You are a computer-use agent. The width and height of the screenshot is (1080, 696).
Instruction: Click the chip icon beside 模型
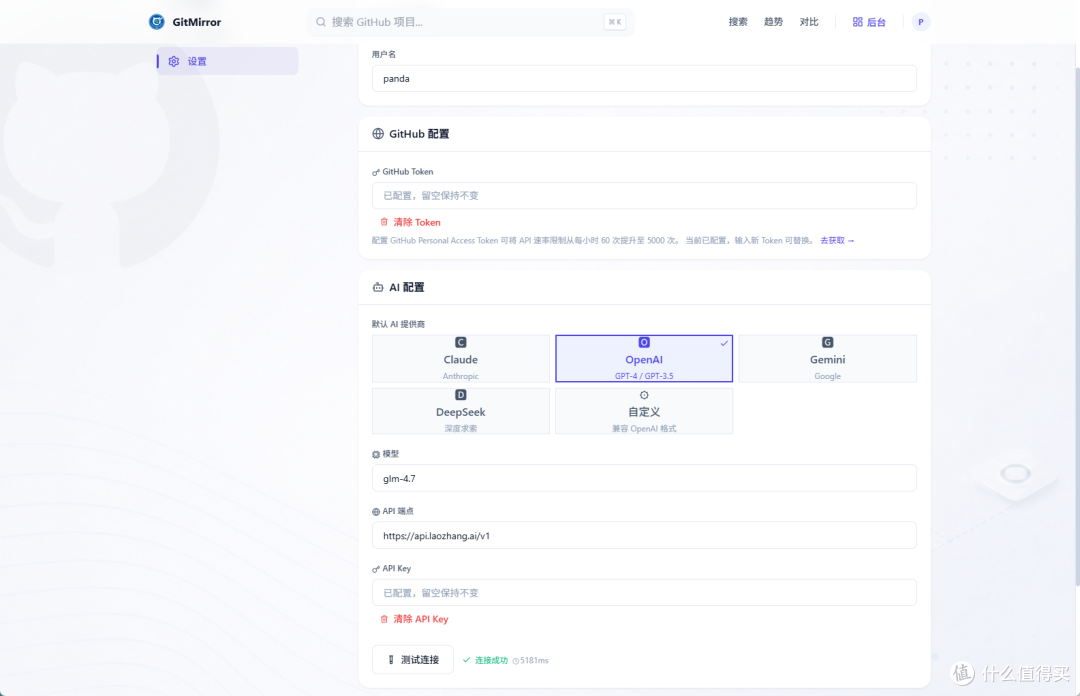pyautogui.click(x=376, y=454)
